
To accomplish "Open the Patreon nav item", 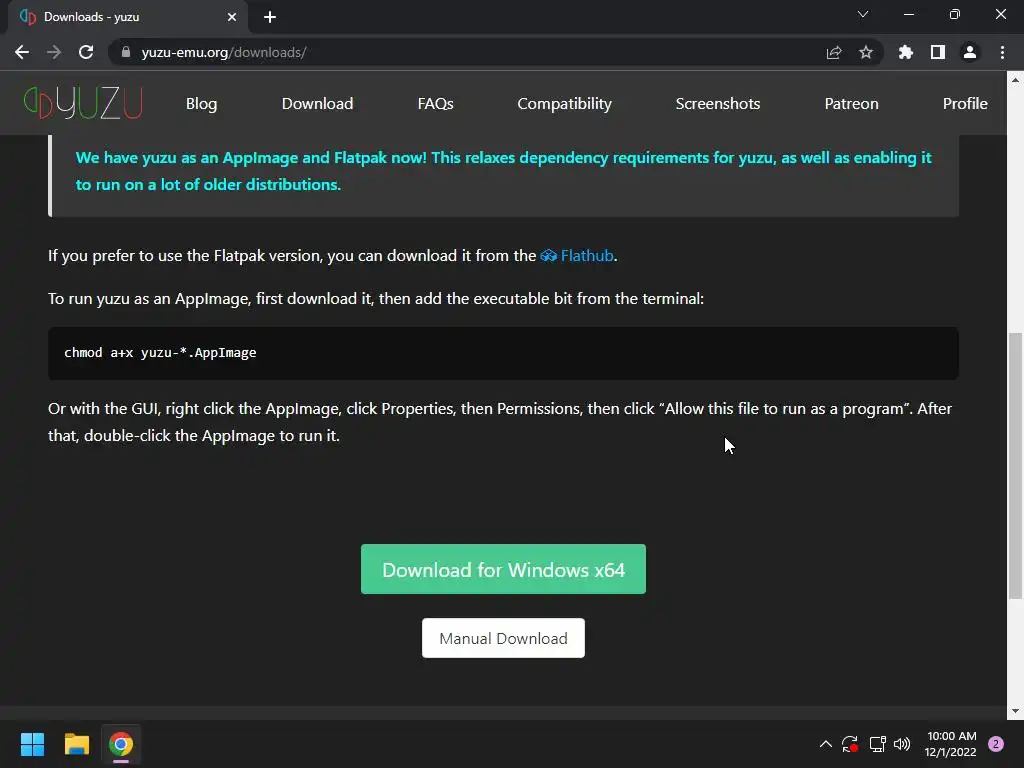I will tap(852, 103).
